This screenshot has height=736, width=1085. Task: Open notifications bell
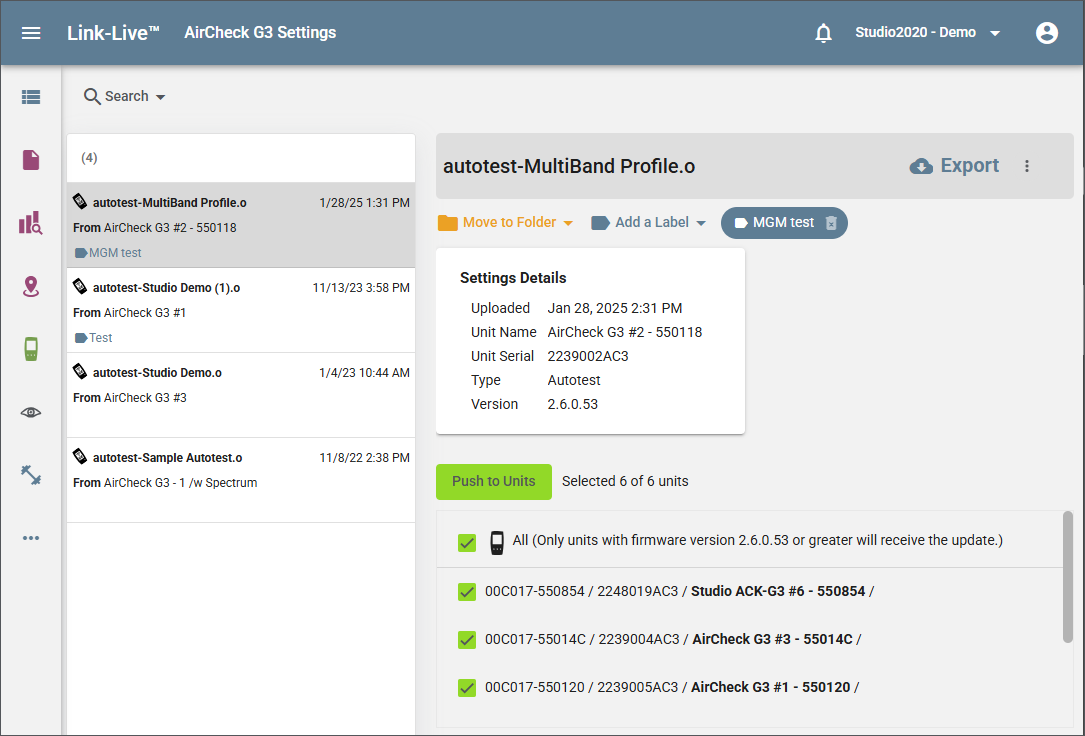823,33
